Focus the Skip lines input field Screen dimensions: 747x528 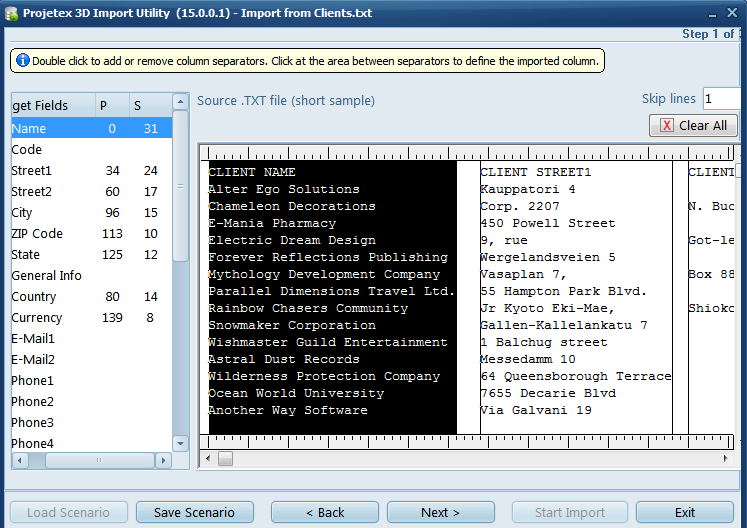pyautogui.click(x=721, y=99)
